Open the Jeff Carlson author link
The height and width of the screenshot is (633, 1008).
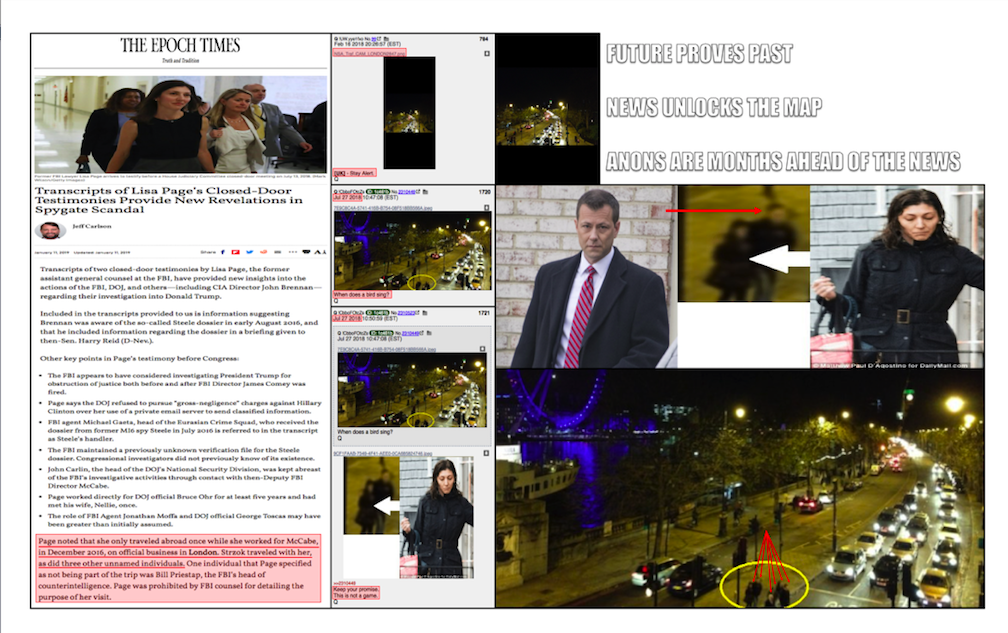(x=92, y=226)
